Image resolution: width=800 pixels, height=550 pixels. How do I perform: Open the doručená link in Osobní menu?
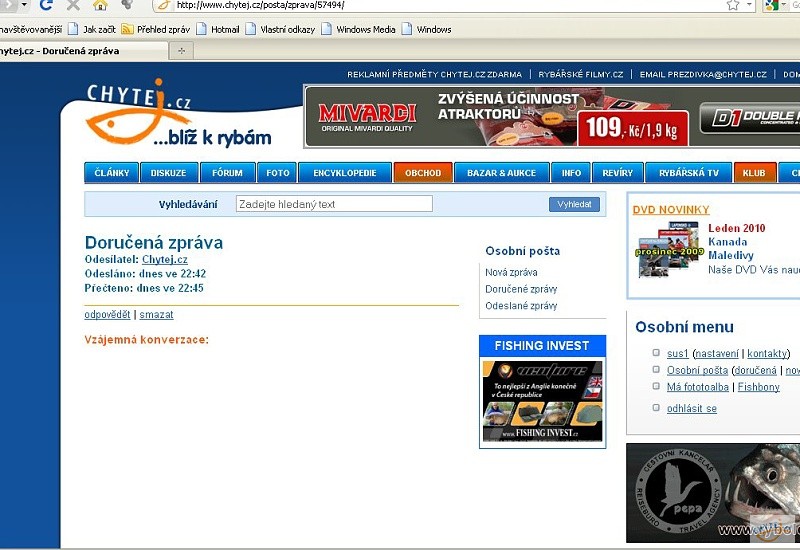tap(756, 370)
